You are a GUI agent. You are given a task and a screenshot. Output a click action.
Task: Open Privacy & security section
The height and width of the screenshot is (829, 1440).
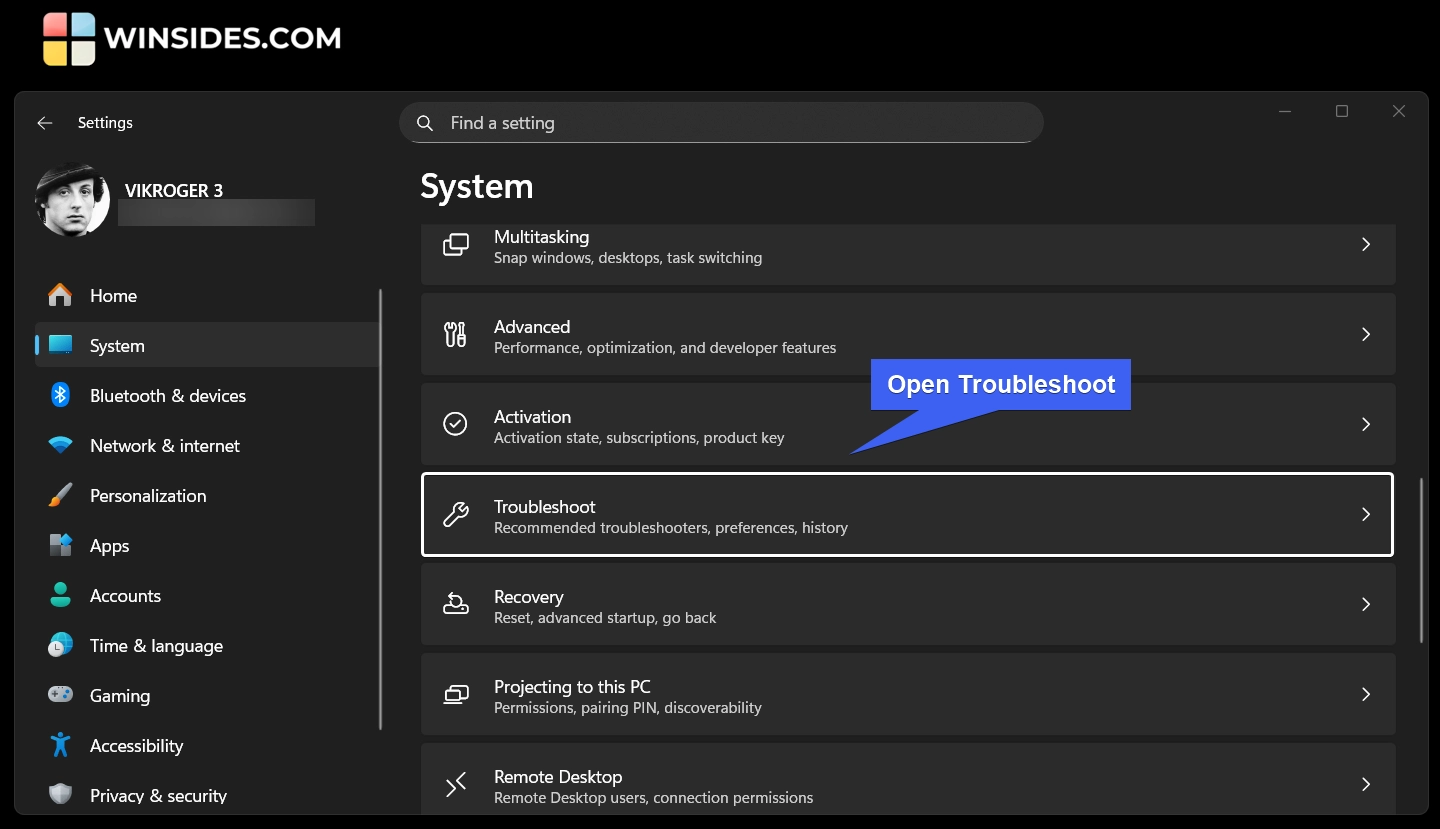point(158,796)
